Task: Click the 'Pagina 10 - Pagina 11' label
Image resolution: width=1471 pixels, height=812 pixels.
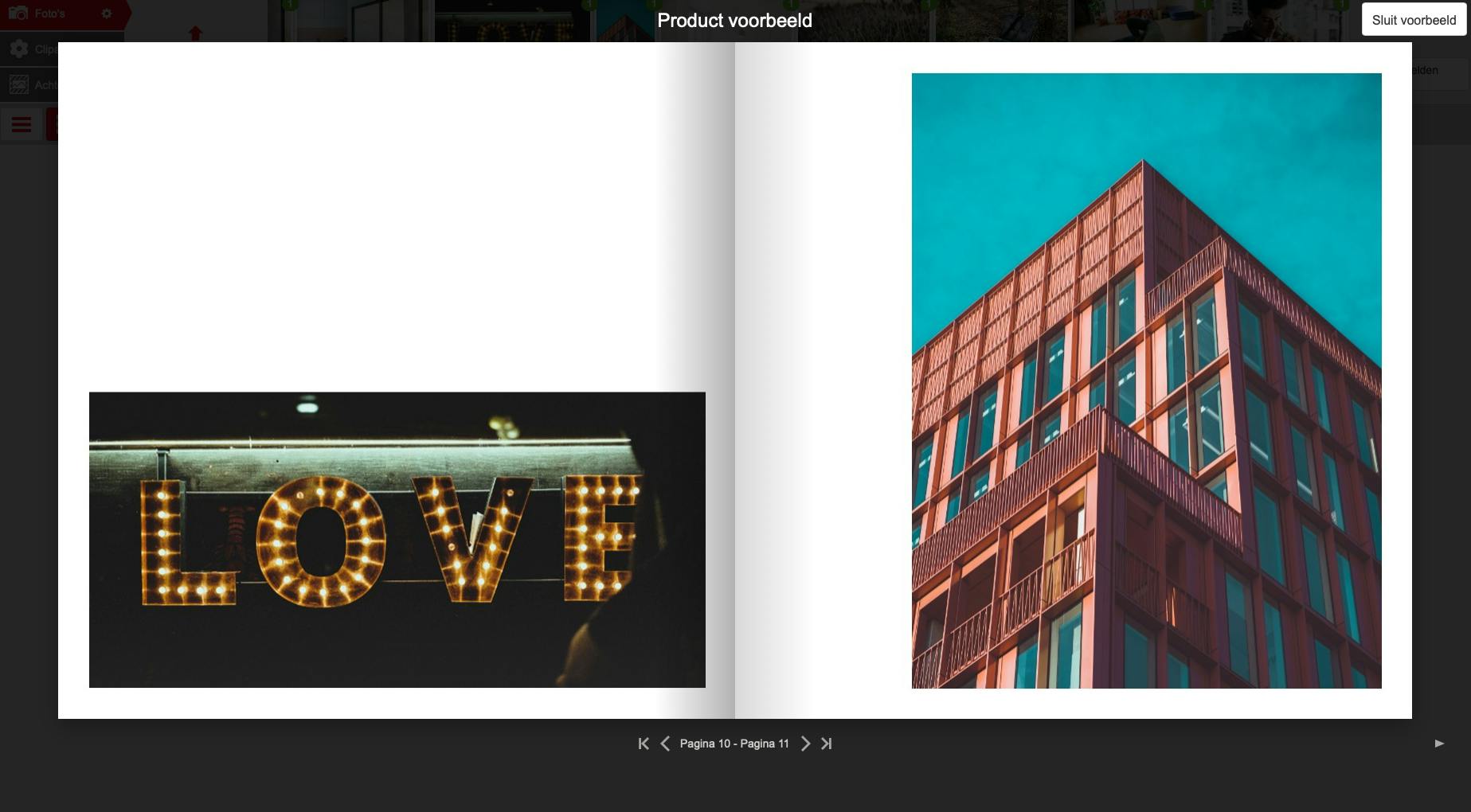Action: (x=734, y=744)
